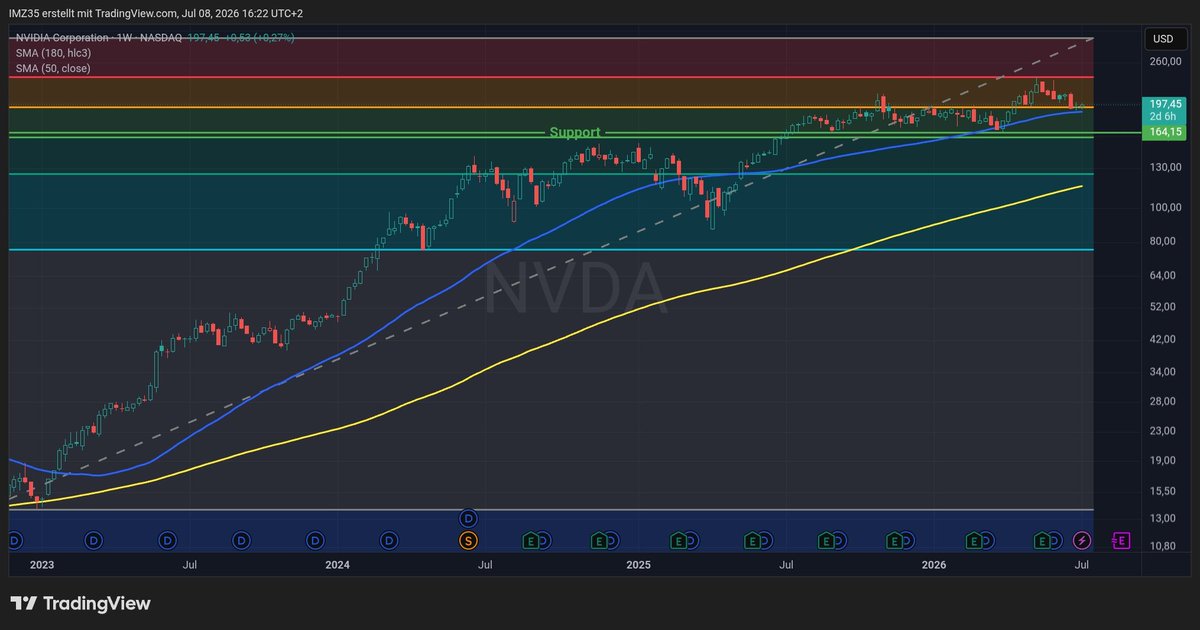Click the 2023 label on time axis
The image size is (1200, 630).
click(x=41, y=566)
